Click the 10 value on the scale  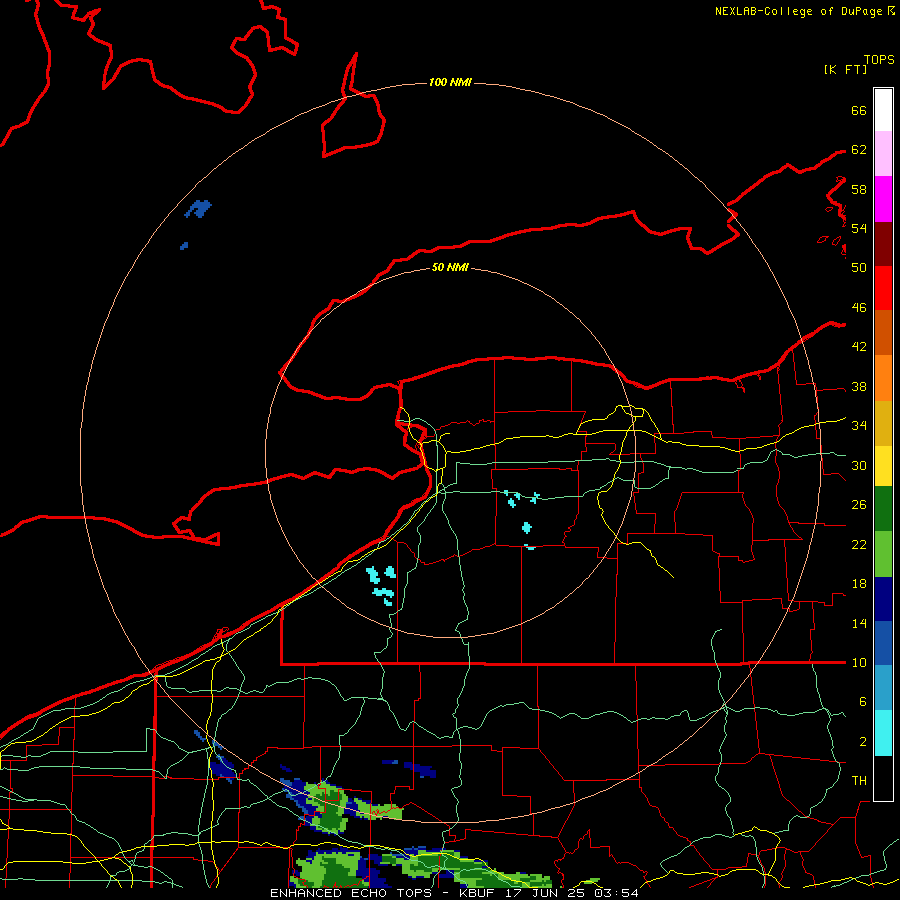(859, 662)
